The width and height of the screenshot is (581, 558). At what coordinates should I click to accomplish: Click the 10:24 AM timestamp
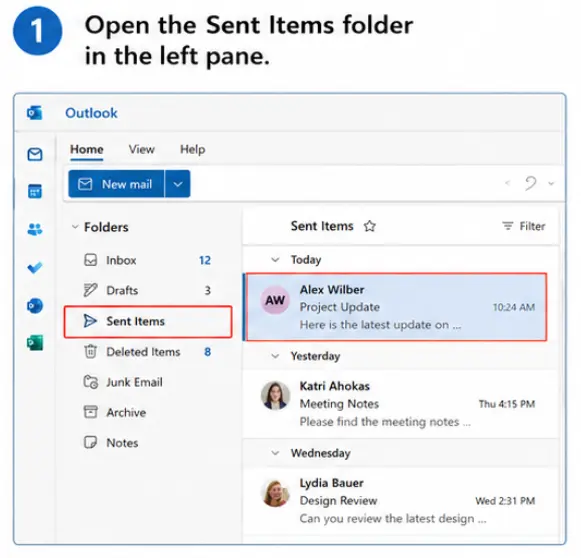[514, 307]
